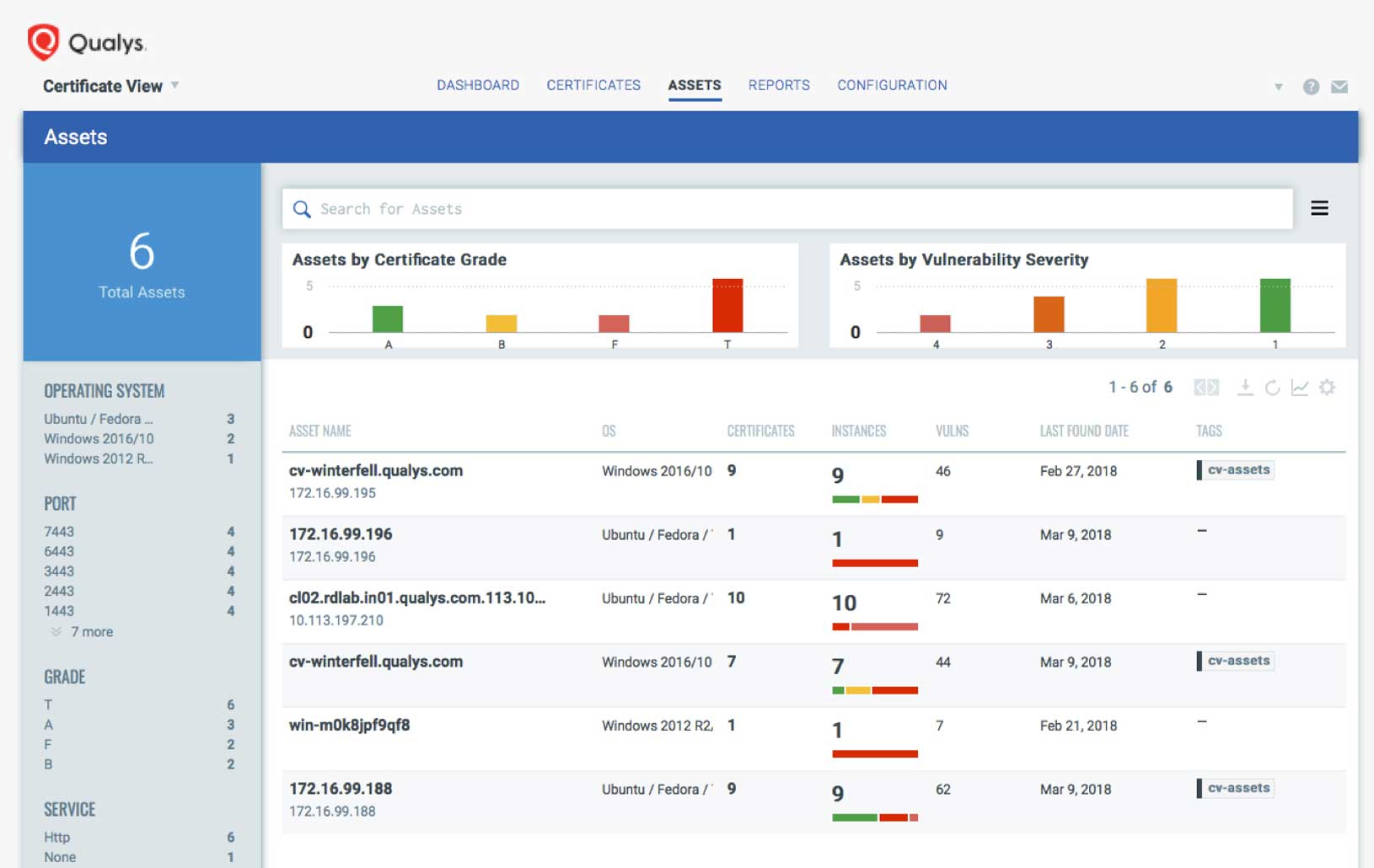1374x868 pixels.
Task: Filter by Windows 2016/10 operating system
Action: pos(99,439)
